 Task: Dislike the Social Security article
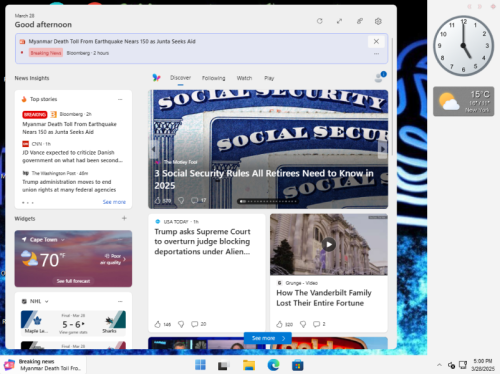(x=181, y=200)
